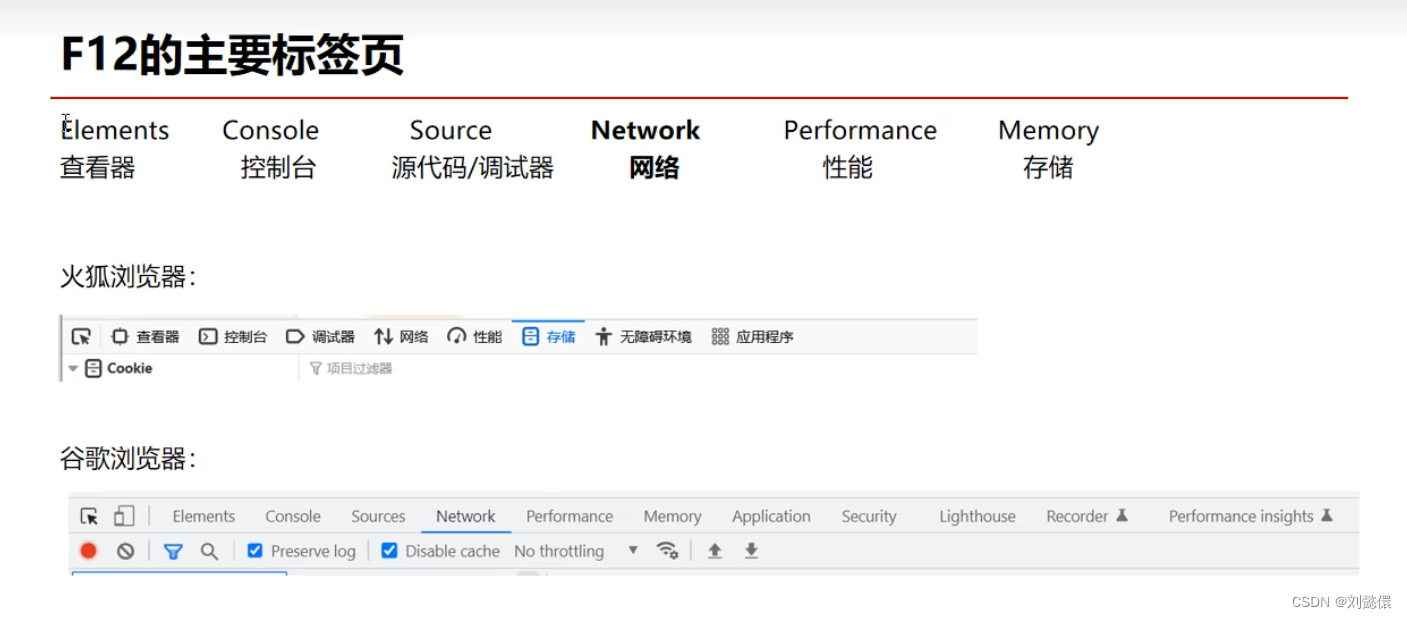Click bold slide heading Network
Viewport: 1407px width, 619px height.
click(x=646, y=130)
